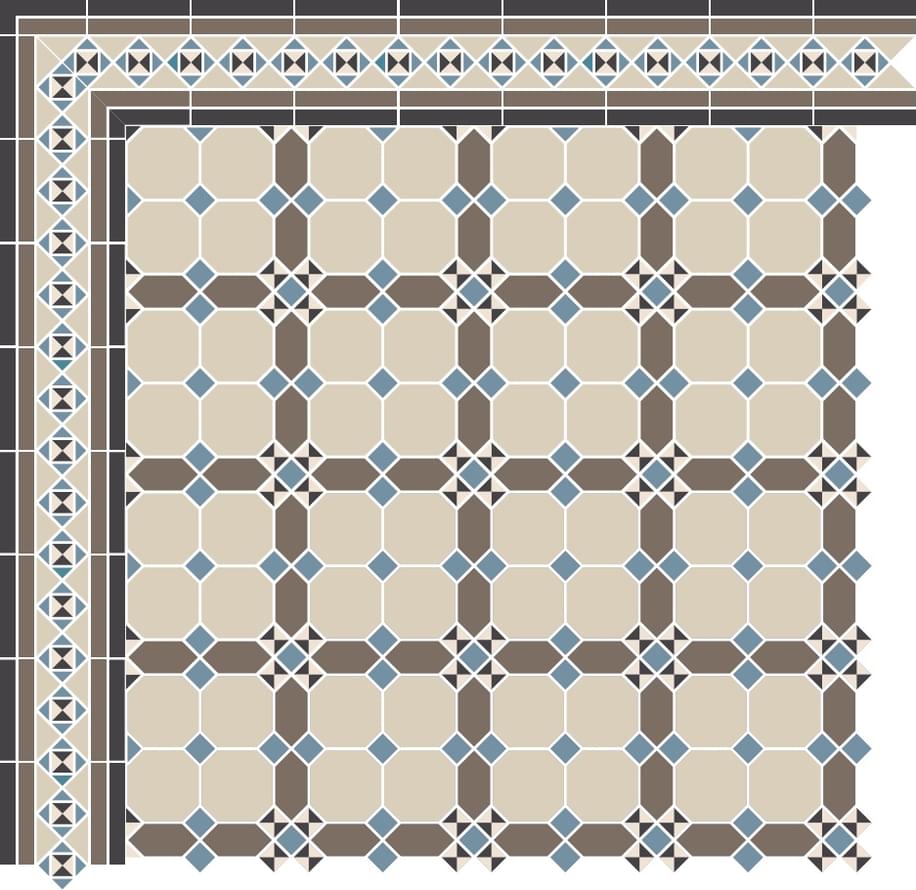Click blue diamond between the four top-left octagons

coord(200,200)
